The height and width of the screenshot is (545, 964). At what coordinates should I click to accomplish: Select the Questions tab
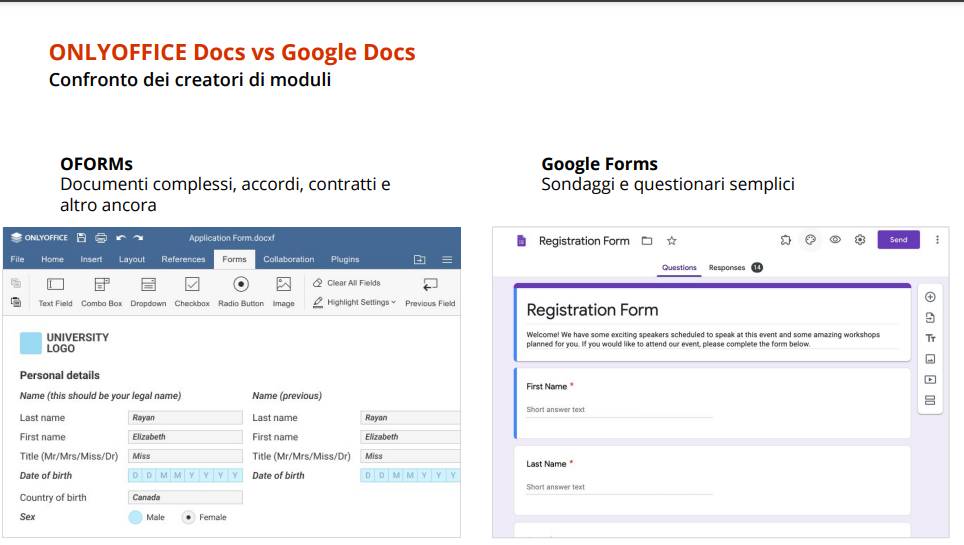pyautogui.click(x=679, y=268)
